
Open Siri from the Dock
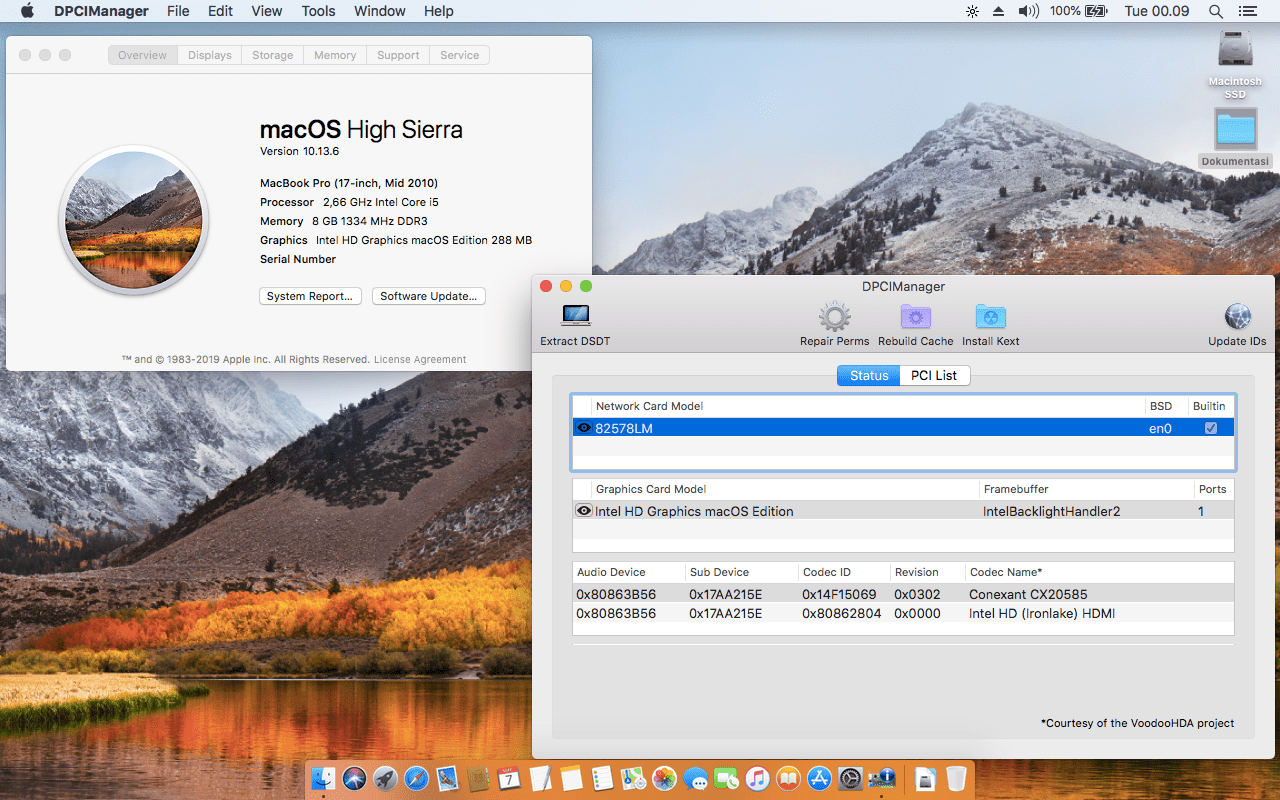(355, 779)
